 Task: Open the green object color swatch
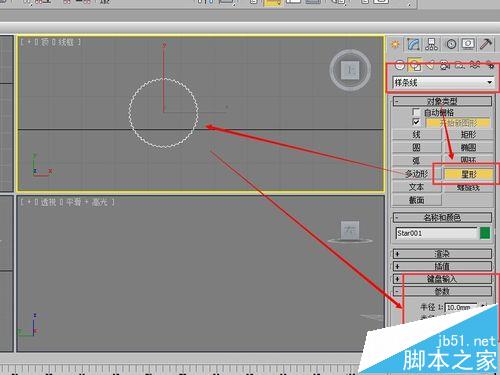click(x=485, y=233)
